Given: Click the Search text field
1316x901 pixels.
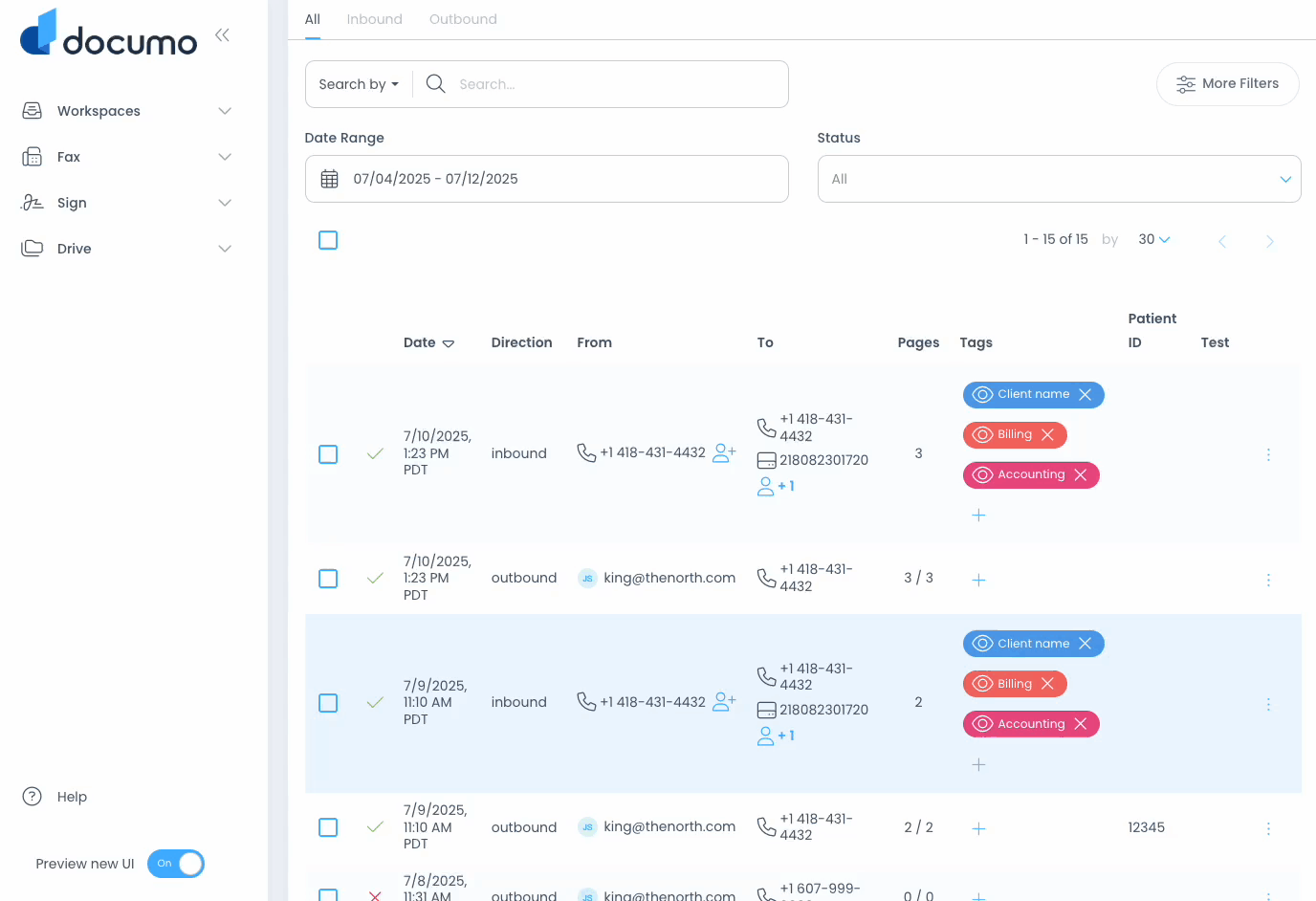Looking at the screenshot, I should (612, 84).
